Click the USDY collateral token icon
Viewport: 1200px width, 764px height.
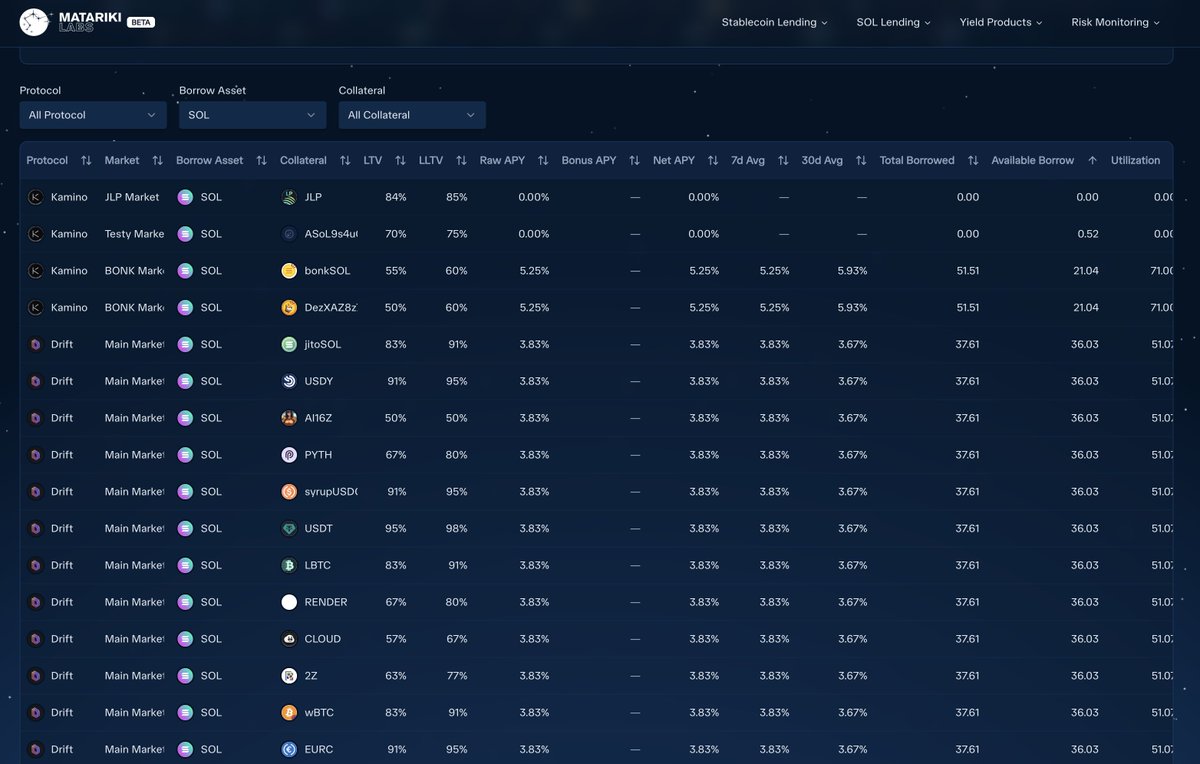tap(289, 381)
